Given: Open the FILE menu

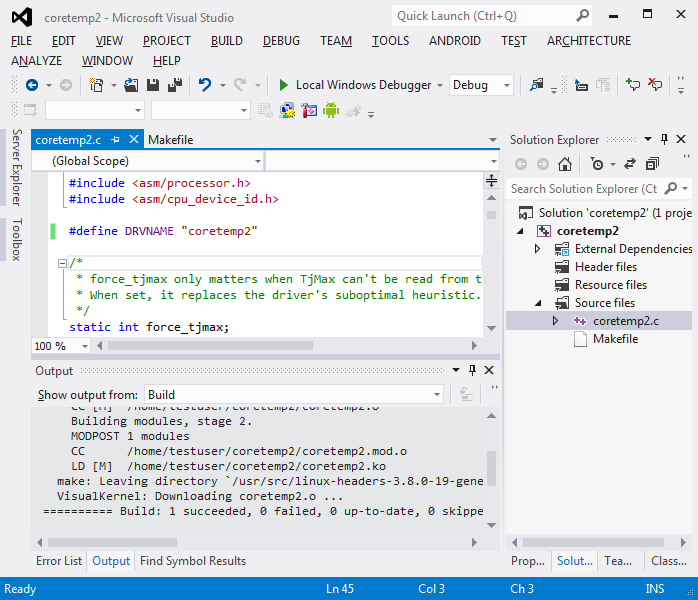Looking at the screenshot, I should 21,41.
